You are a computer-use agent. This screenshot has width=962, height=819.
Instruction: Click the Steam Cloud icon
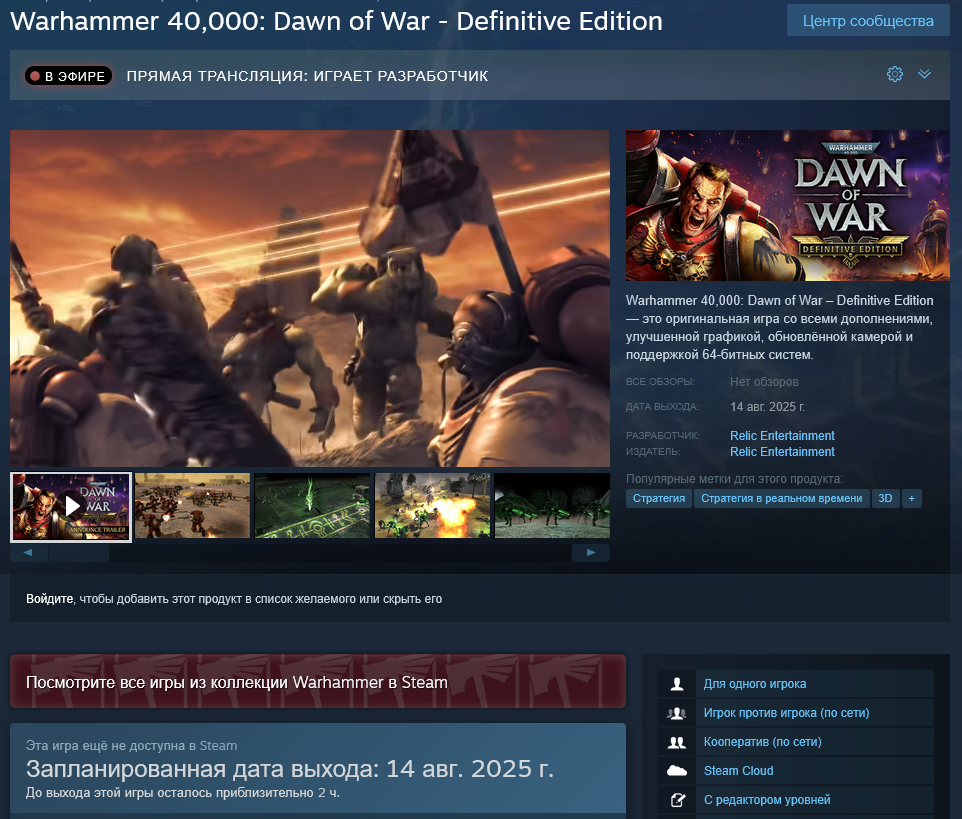[x=677, y=771]
